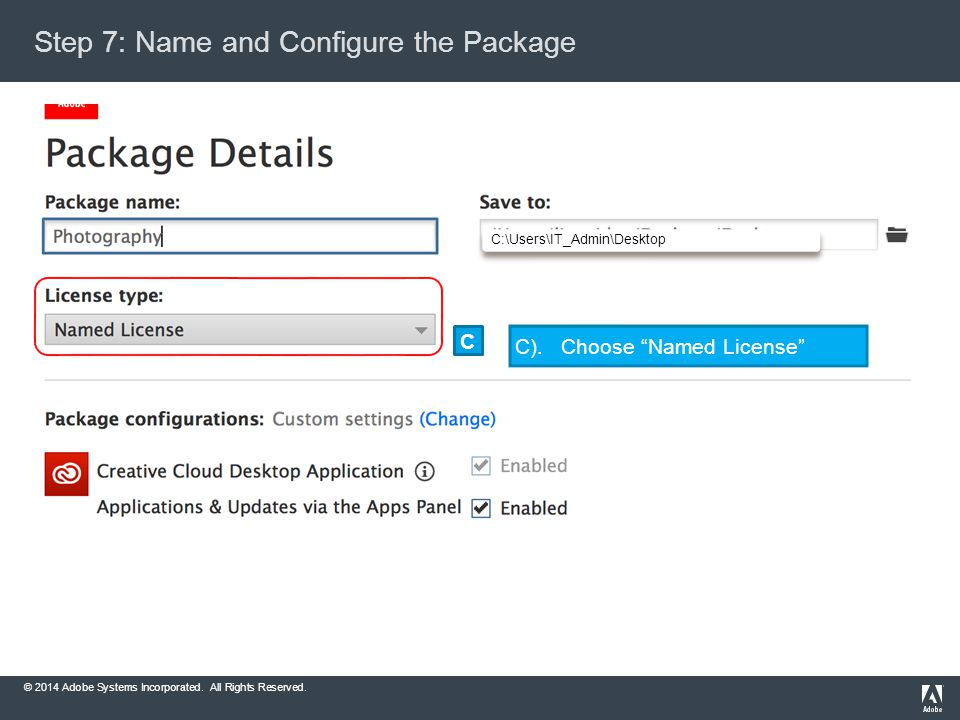Click the 'Creative Cloud Desktop Application' label
Viewport: 960px width, 720px height.
tap(250, 471)
